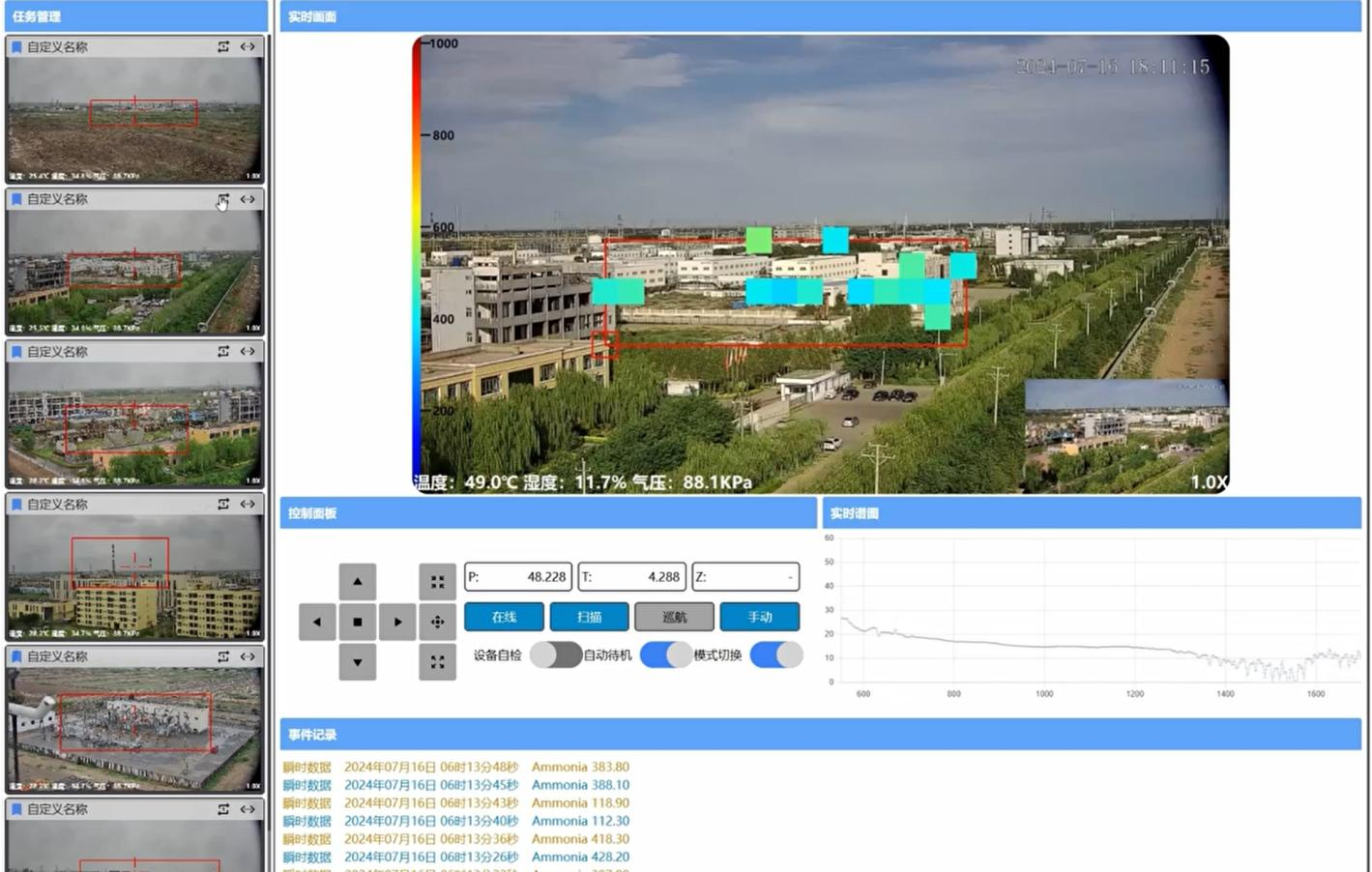Click temperature reading 温度: 49.0℃ in live view
1372x872 pixels.
coord(466,481)
